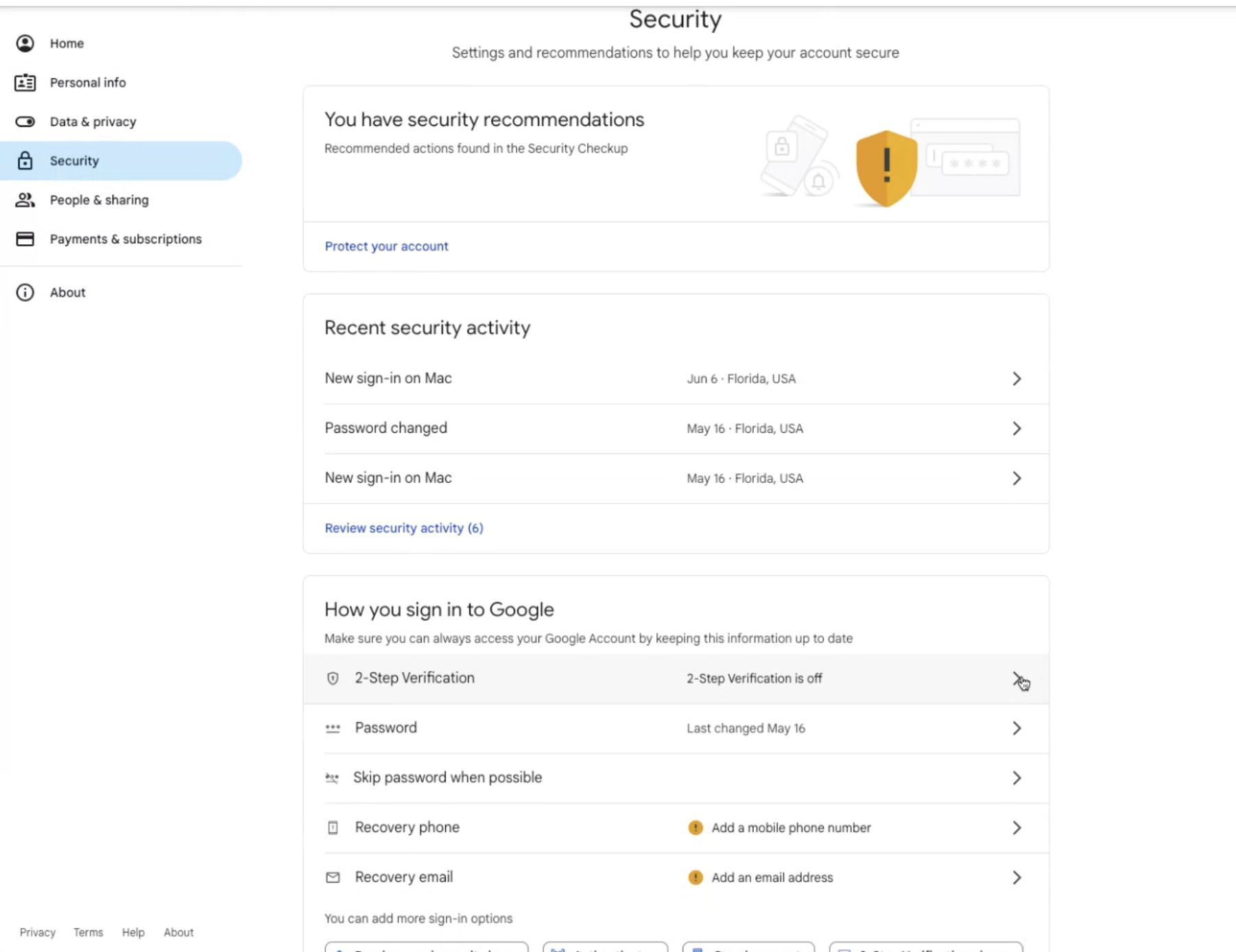Click Add an email address warning
The image size is (1236, 952).
(x=772, y=877)
